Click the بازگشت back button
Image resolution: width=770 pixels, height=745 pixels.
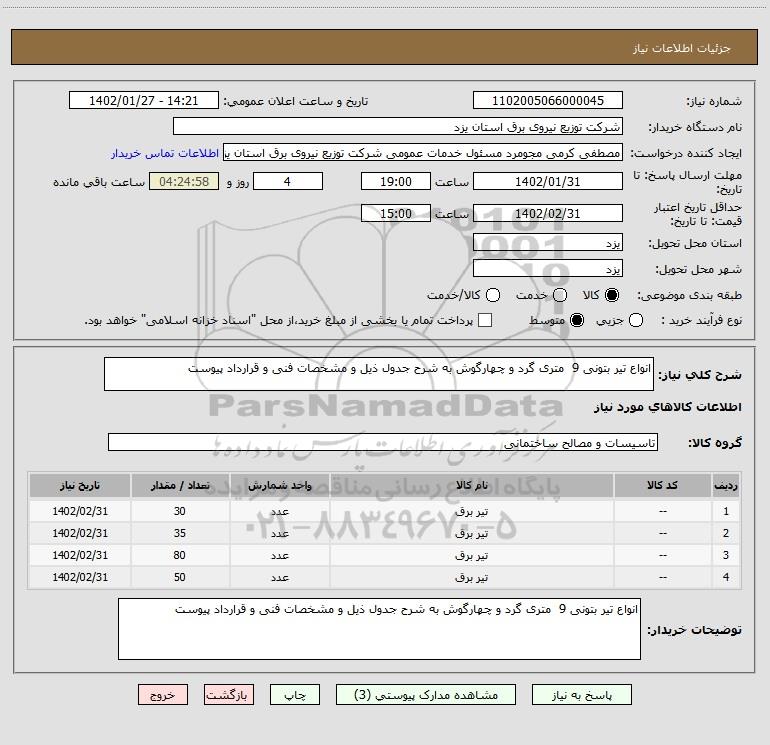click(x=229, y=695)
